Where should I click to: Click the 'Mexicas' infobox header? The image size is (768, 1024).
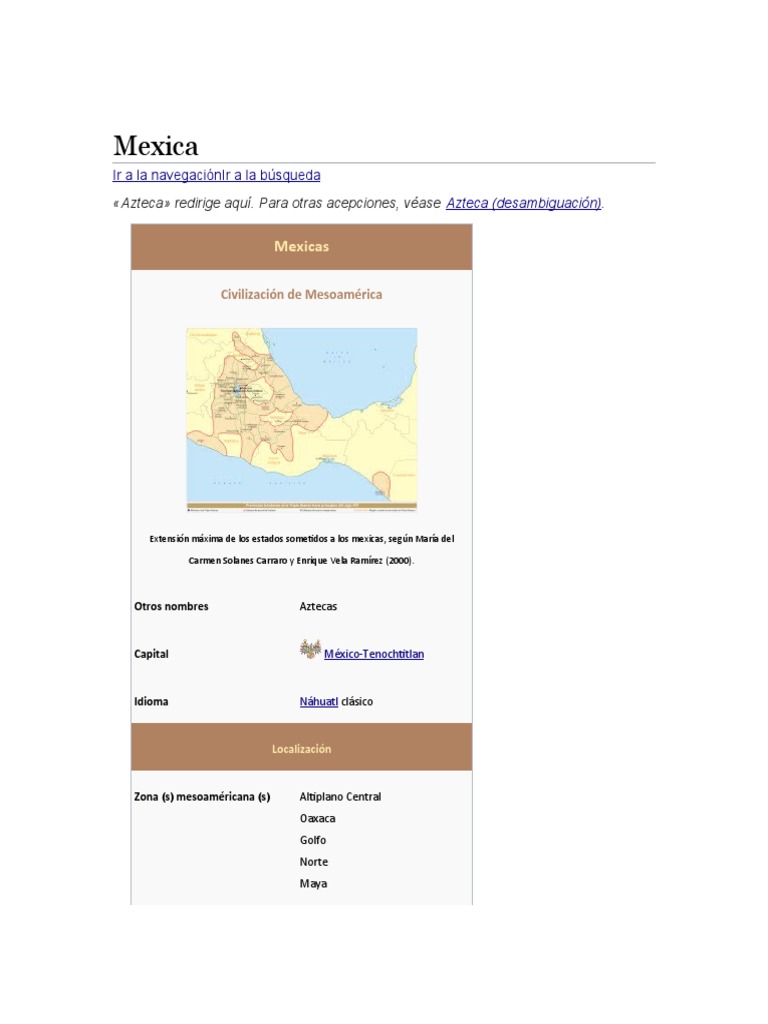coord(302,247)
